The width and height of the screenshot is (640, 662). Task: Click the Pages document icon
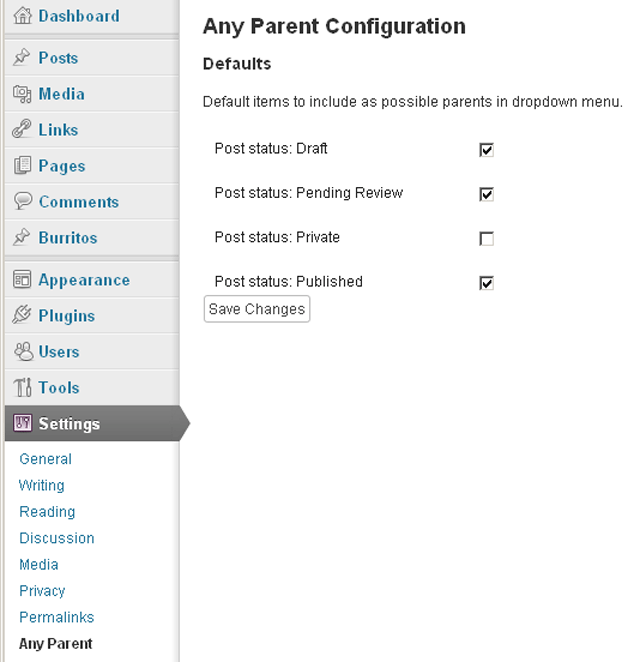click(x=22, y=165)
